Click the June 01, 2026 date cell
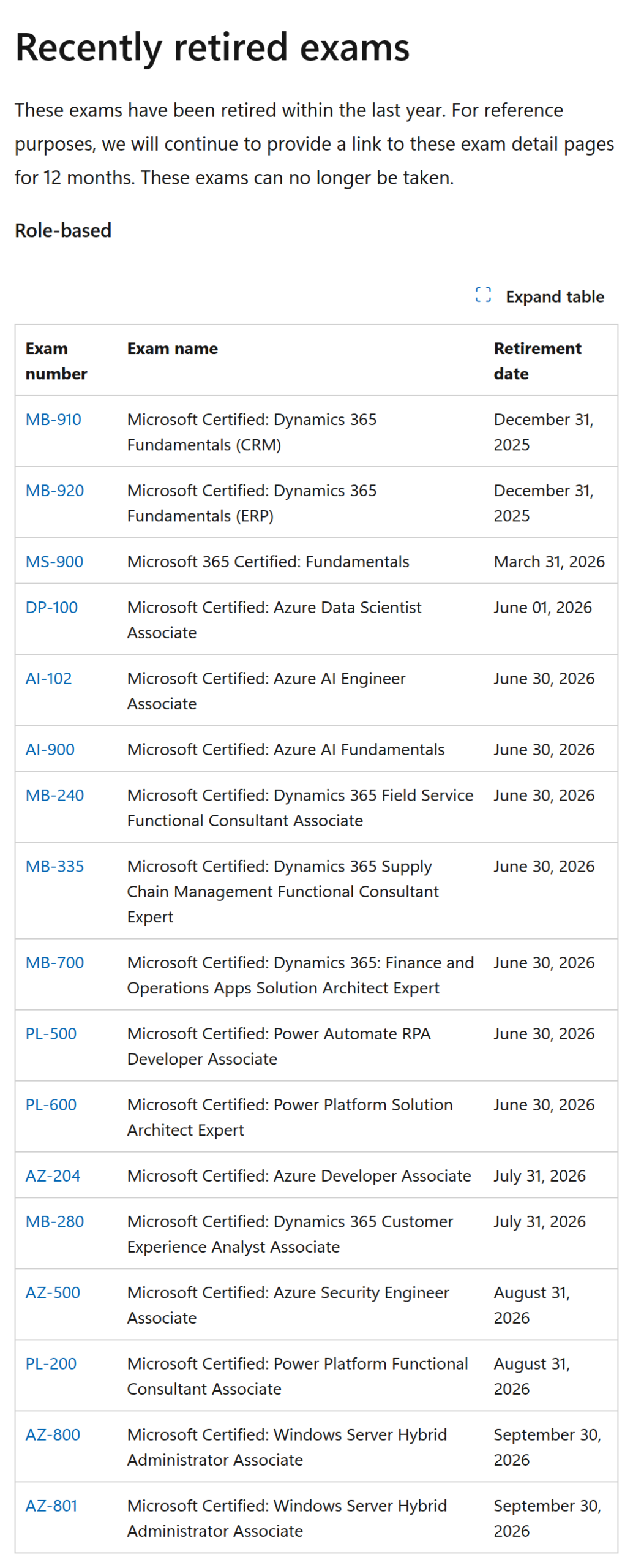 coord(543,607)
